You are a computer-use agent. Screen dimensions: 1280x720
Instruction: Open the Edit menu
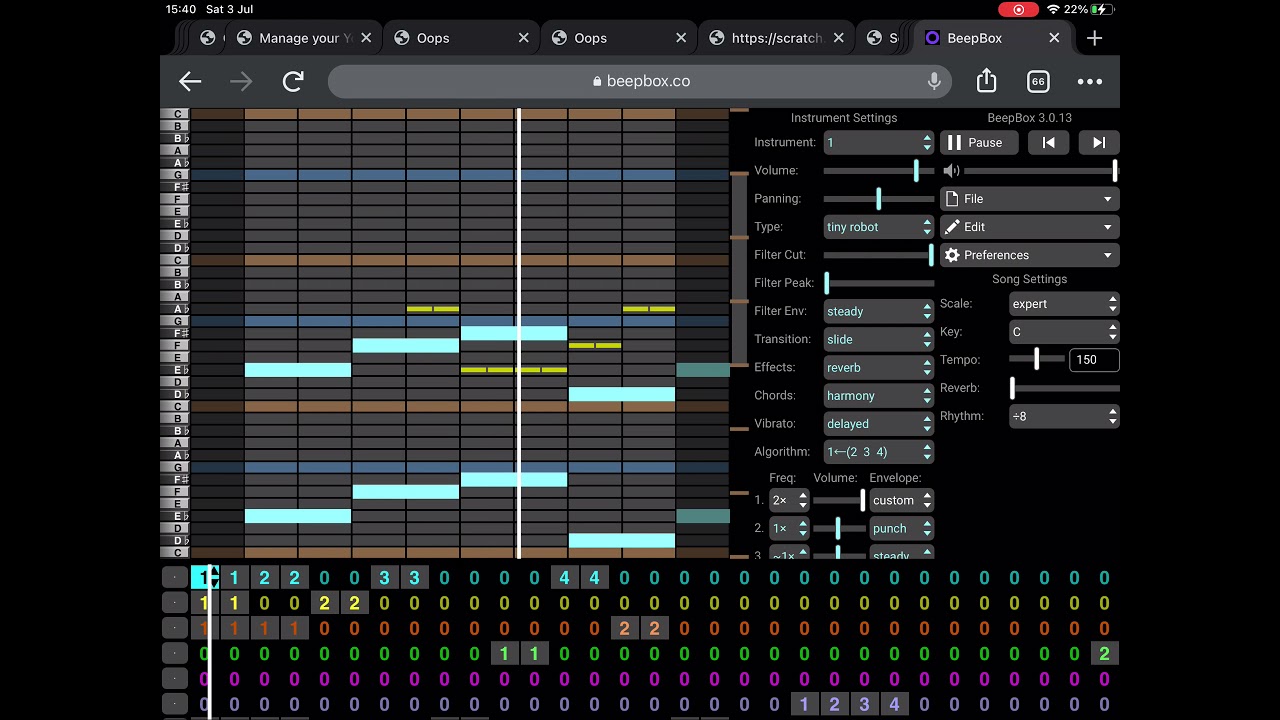[x=1030, y=227]
